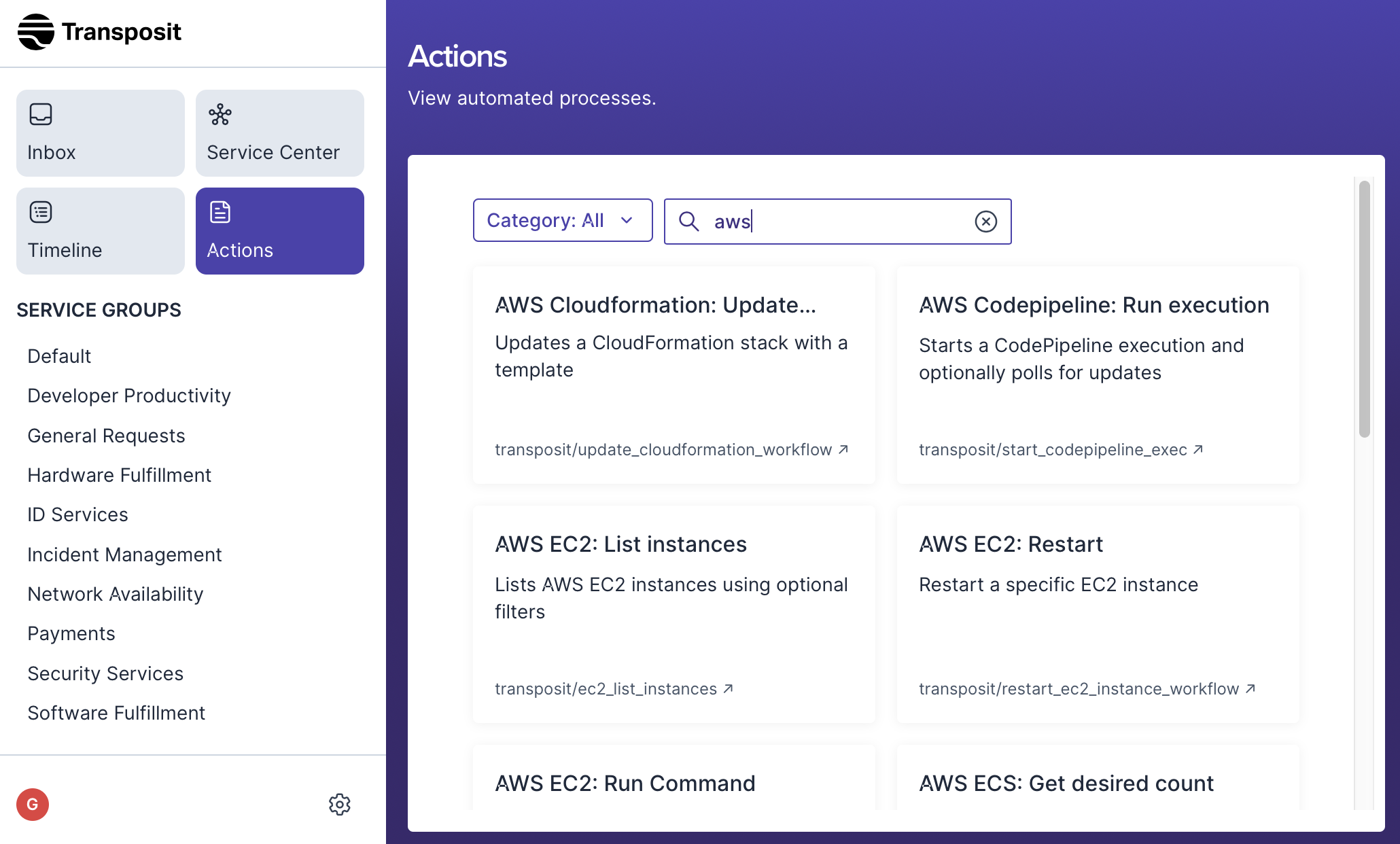Open Service Center network icon
Viewport: 1400px width, 844px height.
click(x=220, y=114)
